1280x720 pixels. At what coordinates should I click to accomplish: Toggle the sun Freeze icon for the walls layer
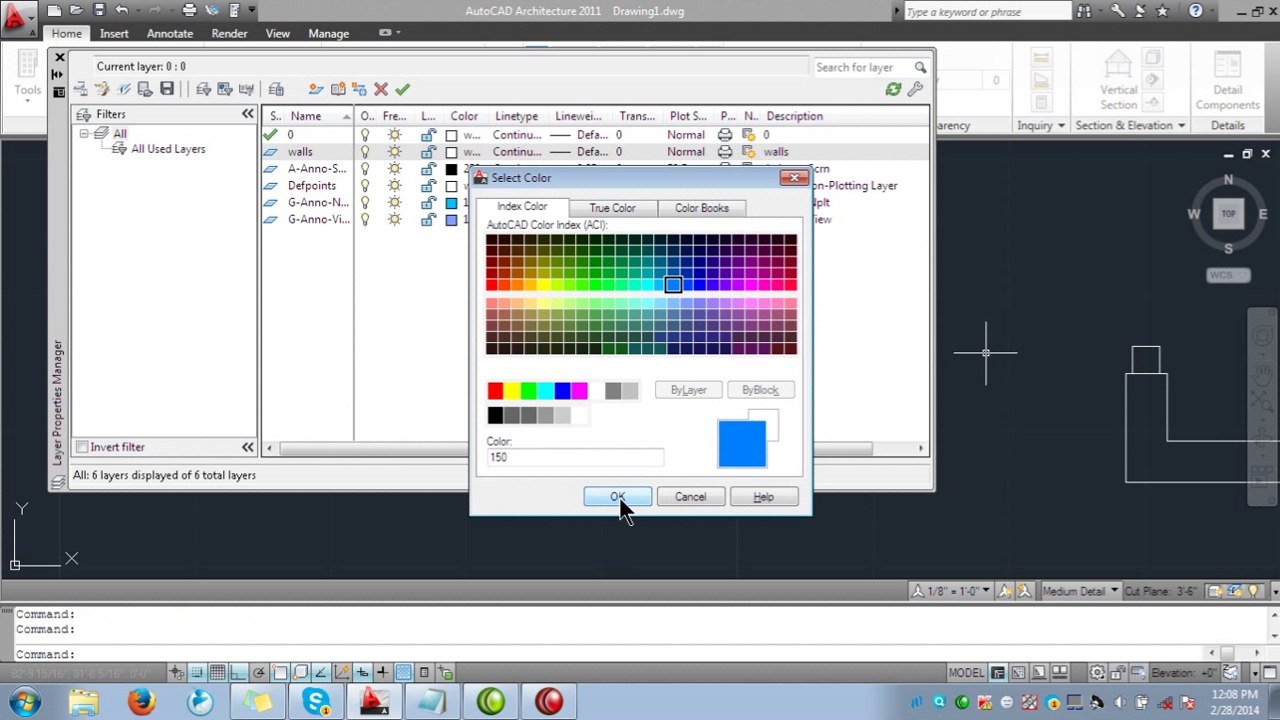(395, 152)
